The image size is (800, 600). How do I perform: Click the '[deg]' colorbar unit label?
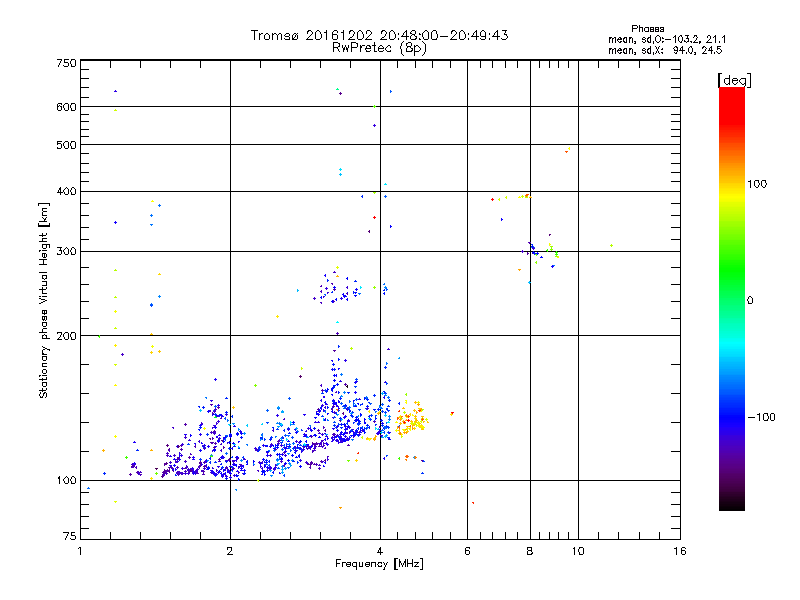tap(734, 80)
